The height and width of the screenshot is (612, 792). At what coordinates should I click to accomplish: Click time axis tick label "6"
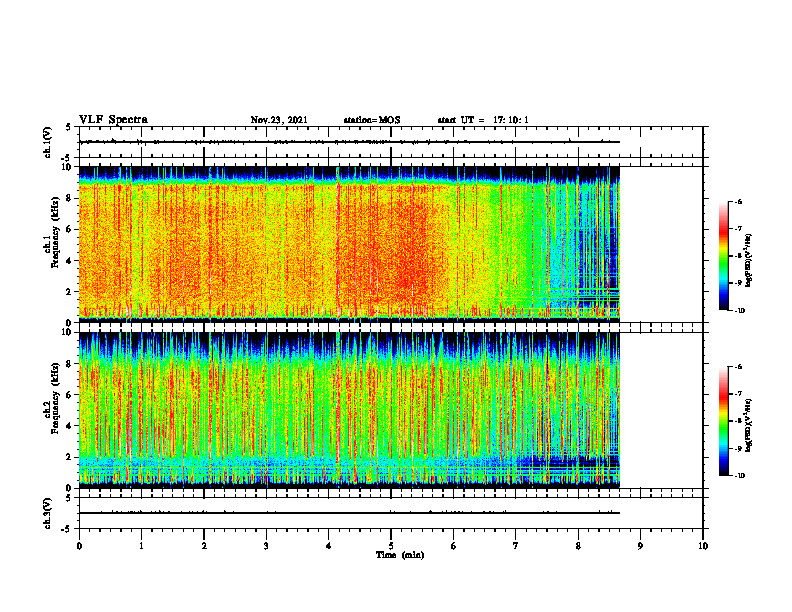[x=454, y=546]
